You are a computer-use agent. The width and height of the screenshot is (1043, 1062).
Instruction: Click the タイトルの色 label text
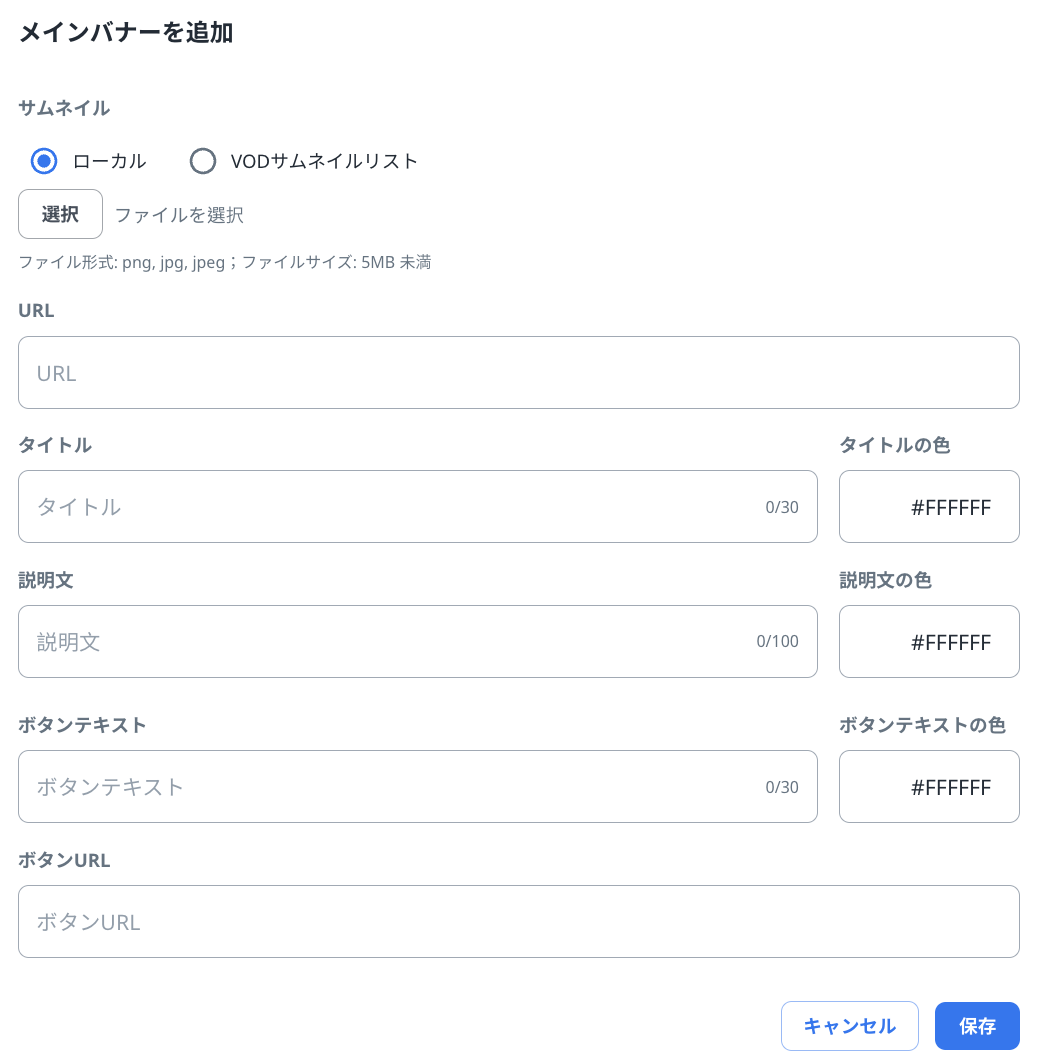pos(894,445)
